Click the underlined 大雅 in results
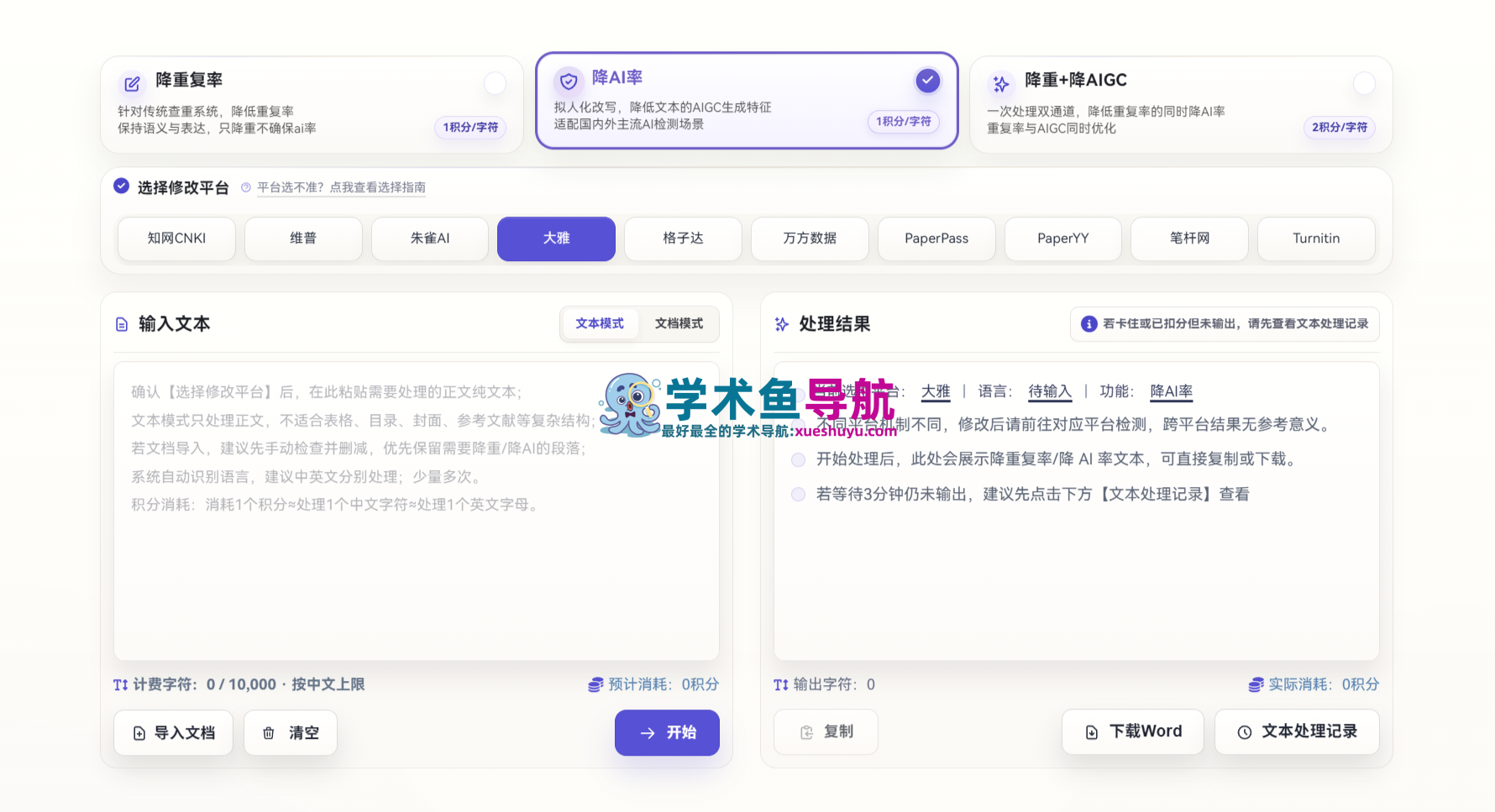This screenshot has width=1495, height=812. pos(936,391)
